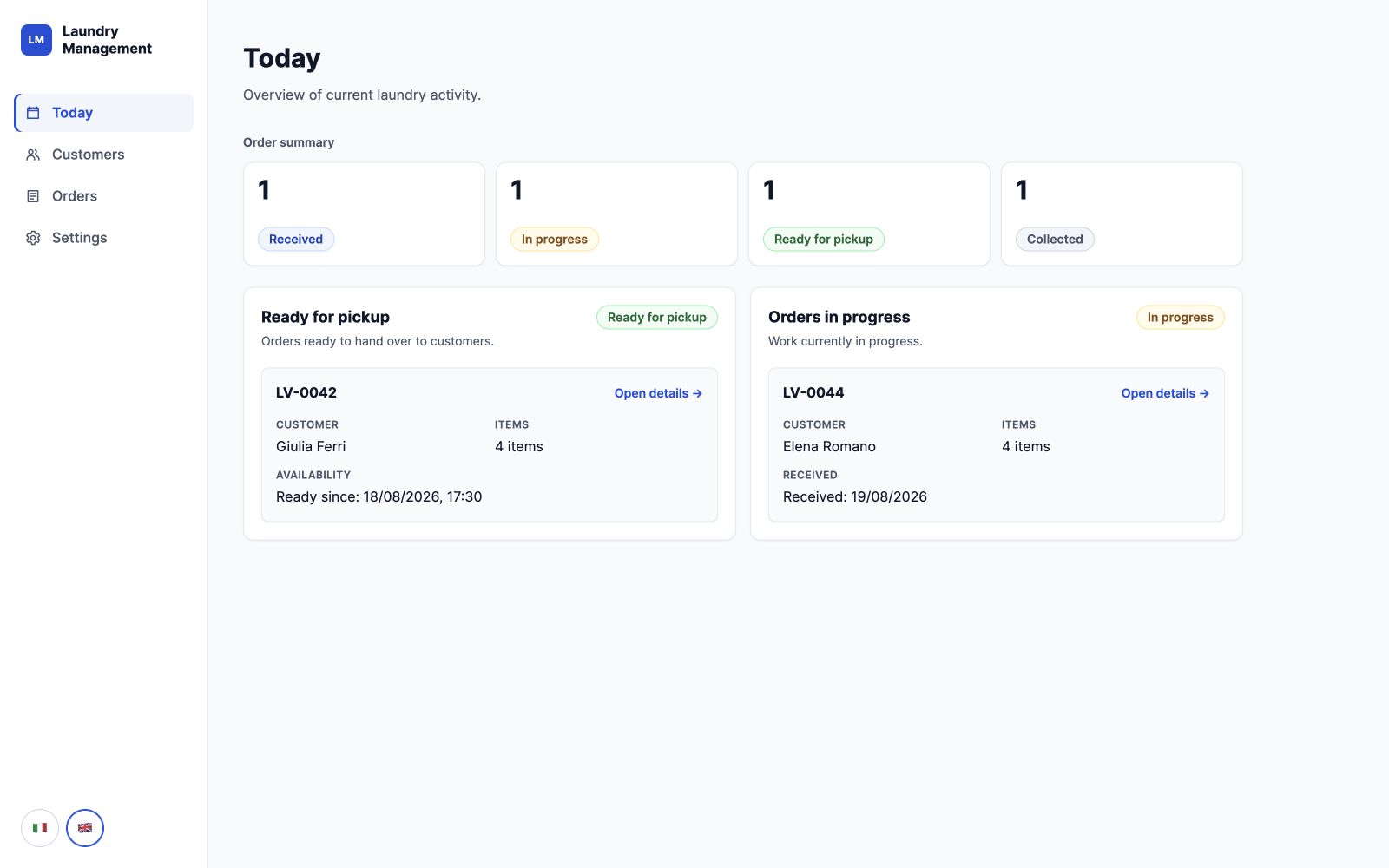Click the Collected summary badge
This screenshot has height=868, width=1389.
point(1055,240)
